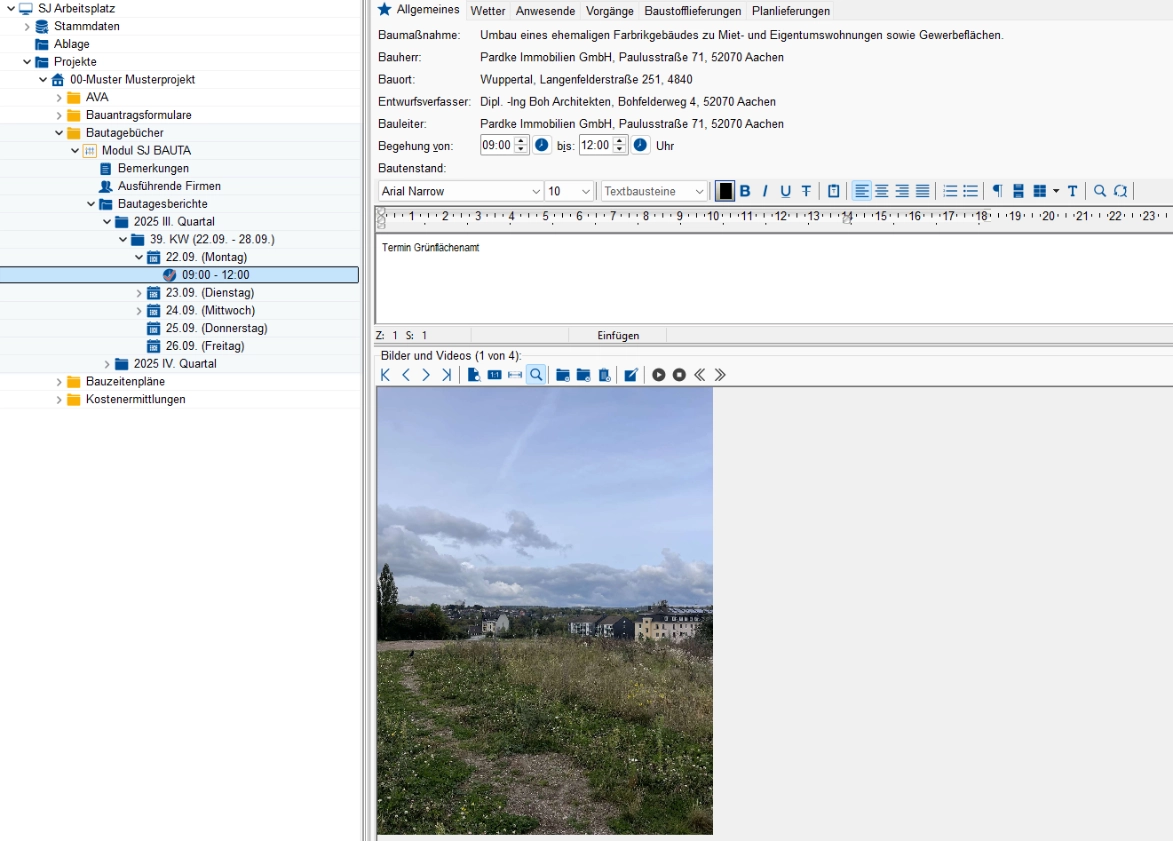
Task: Open the image edit tool
Action: [631, 375]
